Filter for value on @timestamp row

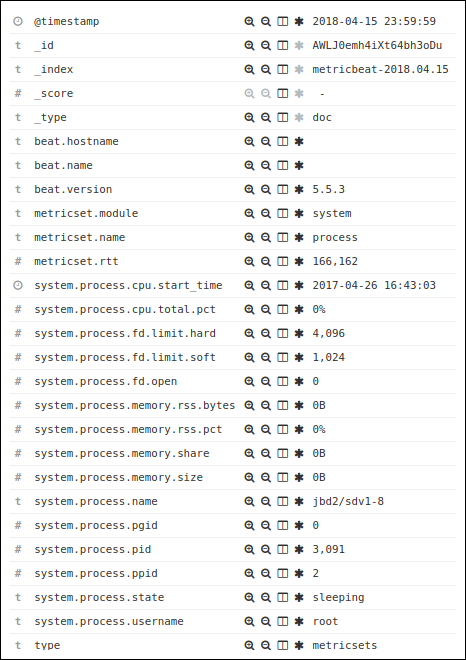[249, 21]
